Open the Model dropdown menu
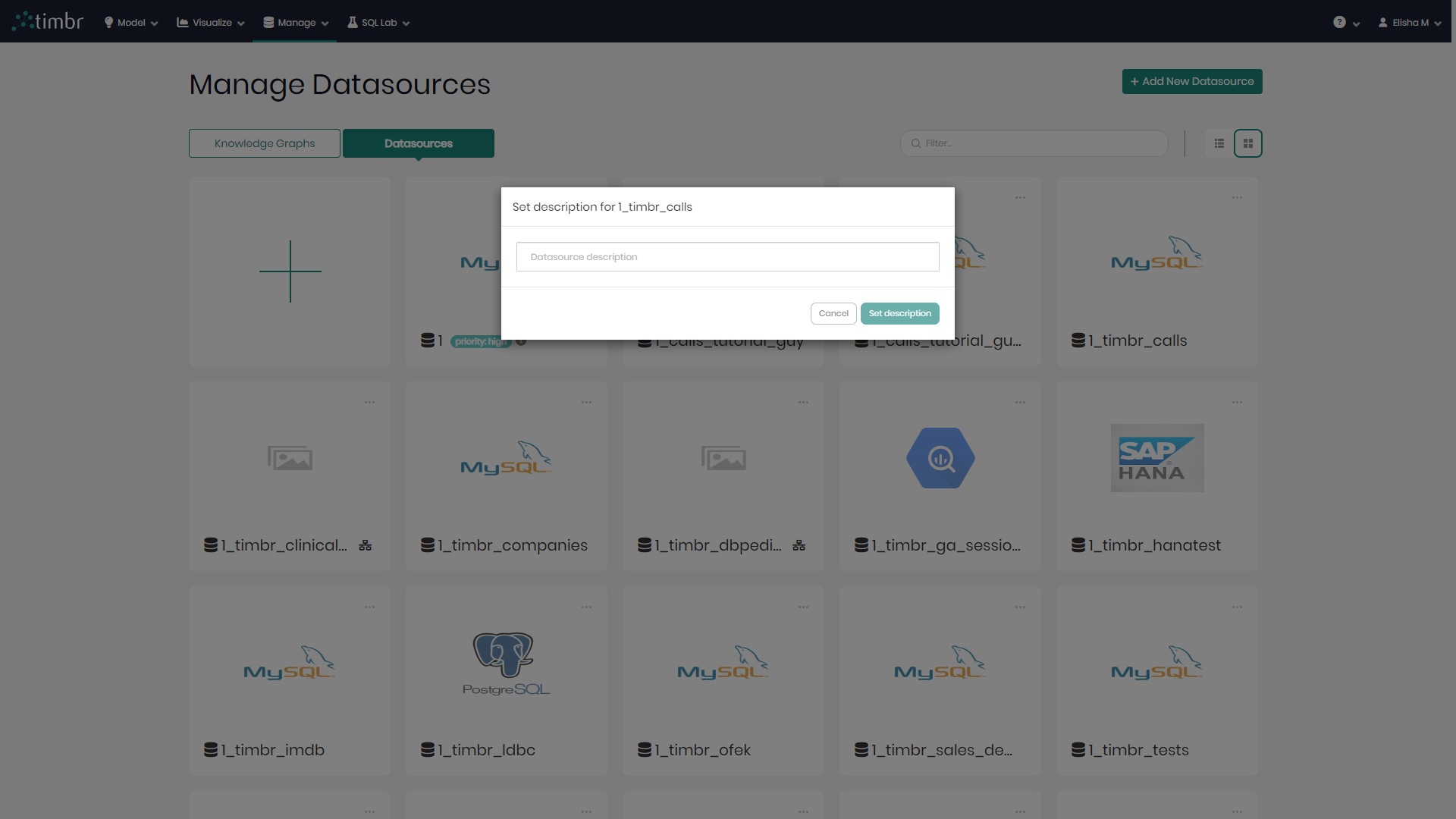Viewport: 1456px width, 819px height. (131, 23)
